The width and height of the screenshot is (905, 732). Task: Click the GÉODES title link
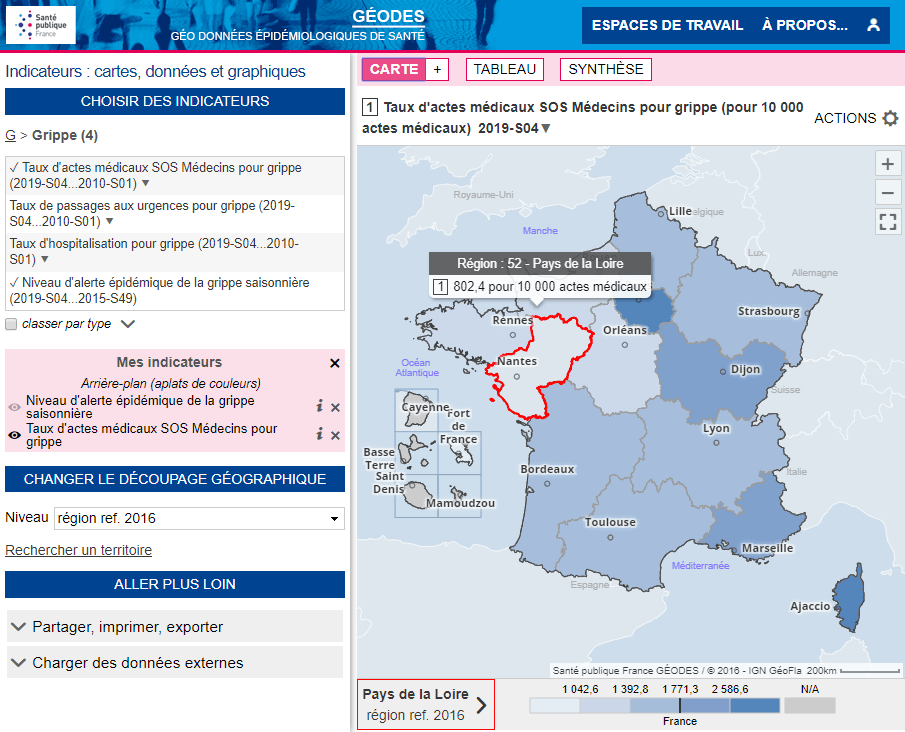[388, 16]
